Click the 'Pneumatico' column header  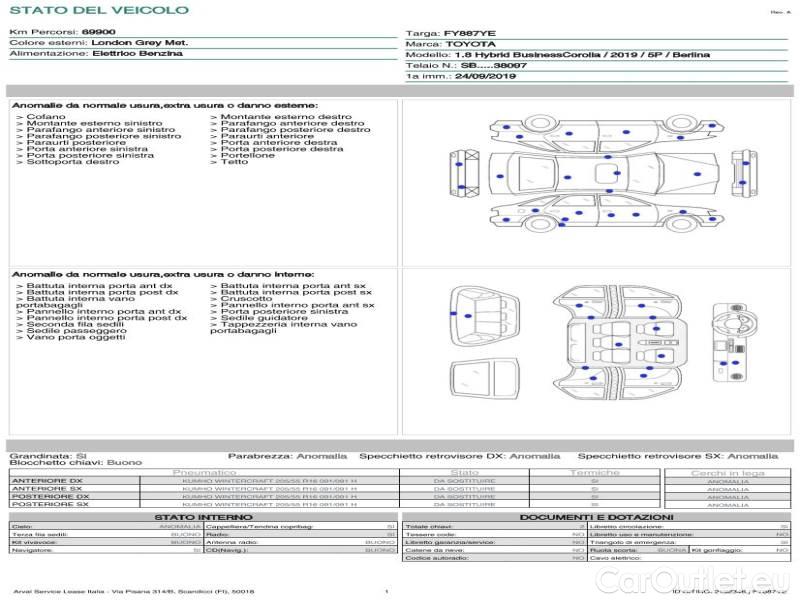(205, 472)
